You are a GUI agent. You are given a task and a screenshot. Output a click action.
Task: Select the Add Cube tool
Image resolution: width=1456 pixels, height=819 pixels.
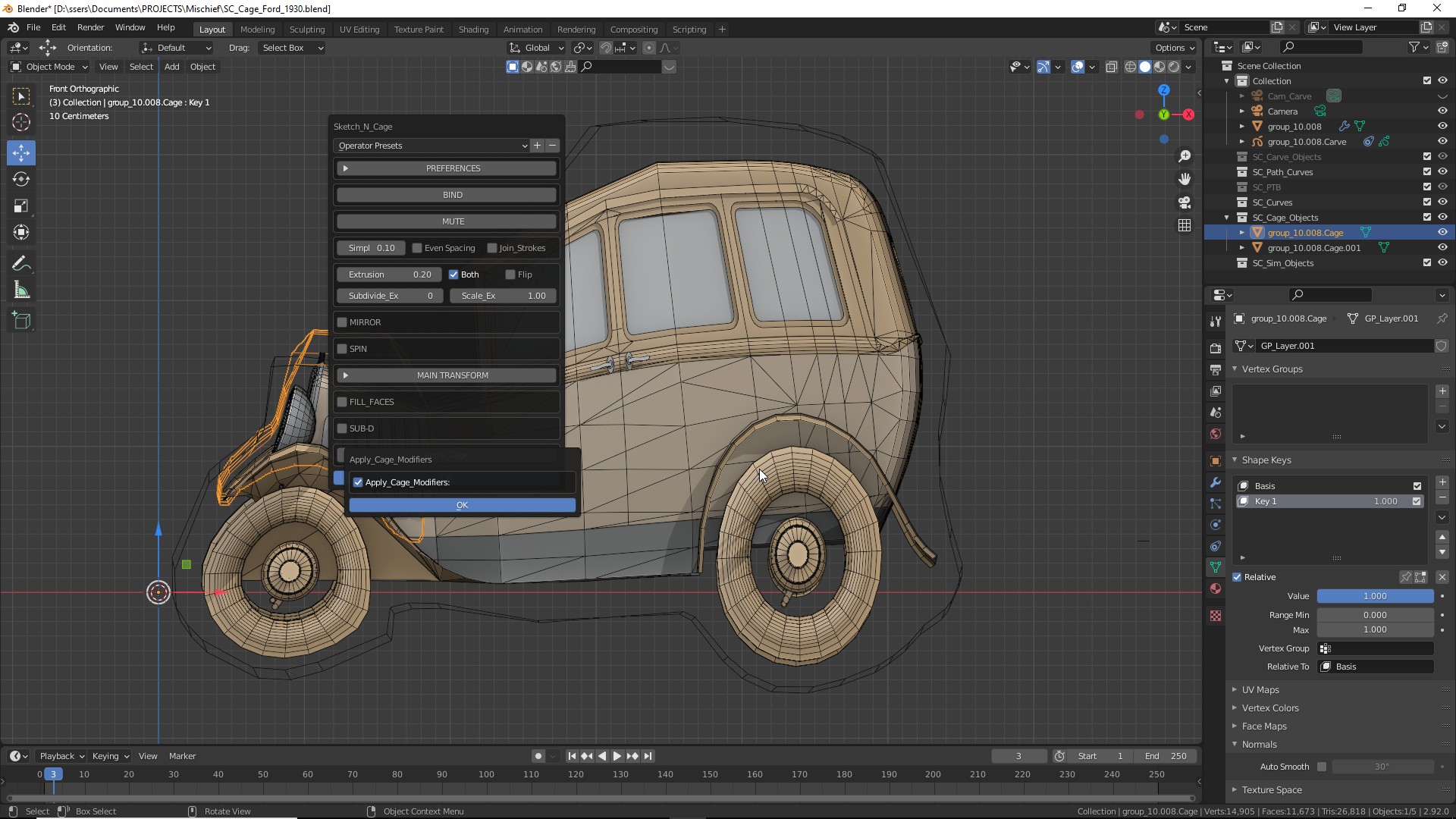[x=21, y=320]
